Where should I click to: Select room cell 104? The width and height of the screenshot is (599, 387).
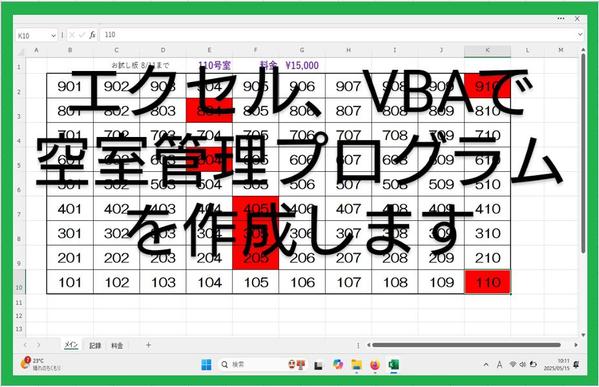[209, 282]
